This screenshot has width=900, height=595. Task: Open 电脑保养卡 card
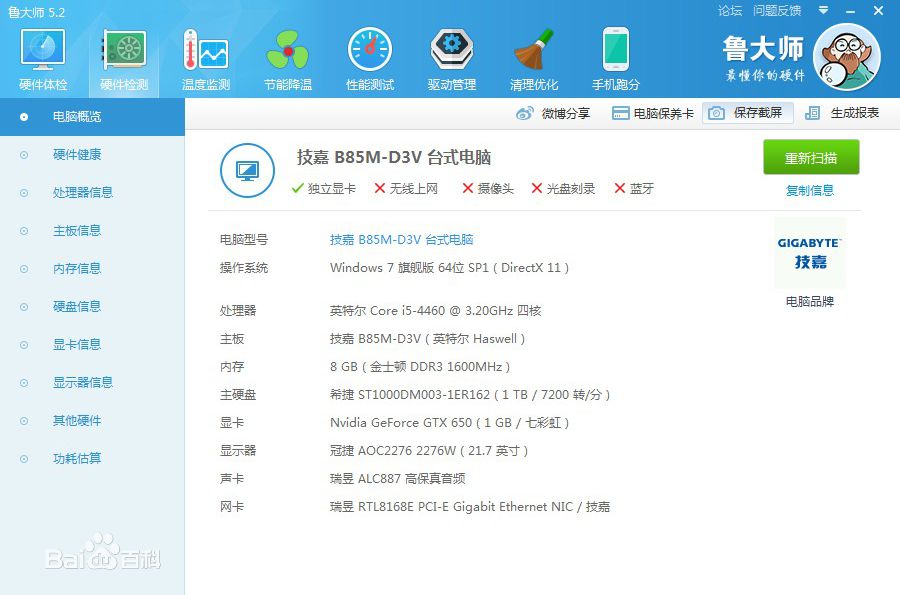pos(653,113)
